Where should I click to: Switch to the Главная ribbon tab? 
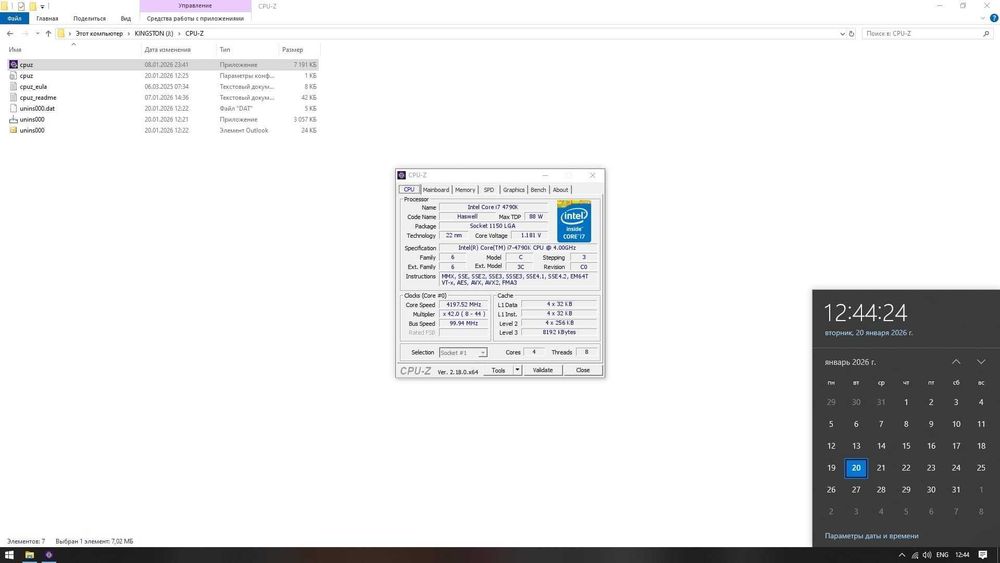point(47,18)
